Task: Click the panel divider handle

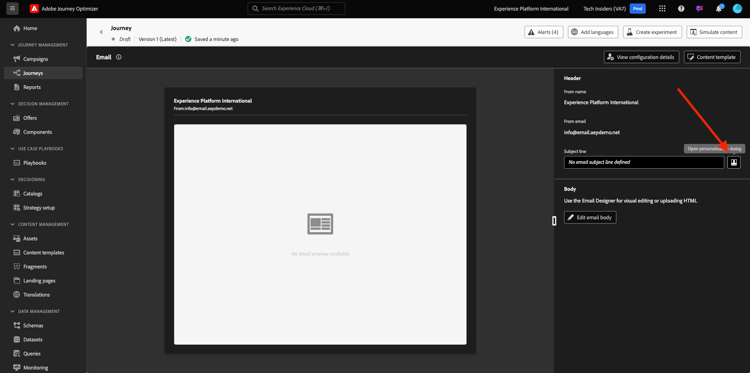Action: [x=554, y=220]
